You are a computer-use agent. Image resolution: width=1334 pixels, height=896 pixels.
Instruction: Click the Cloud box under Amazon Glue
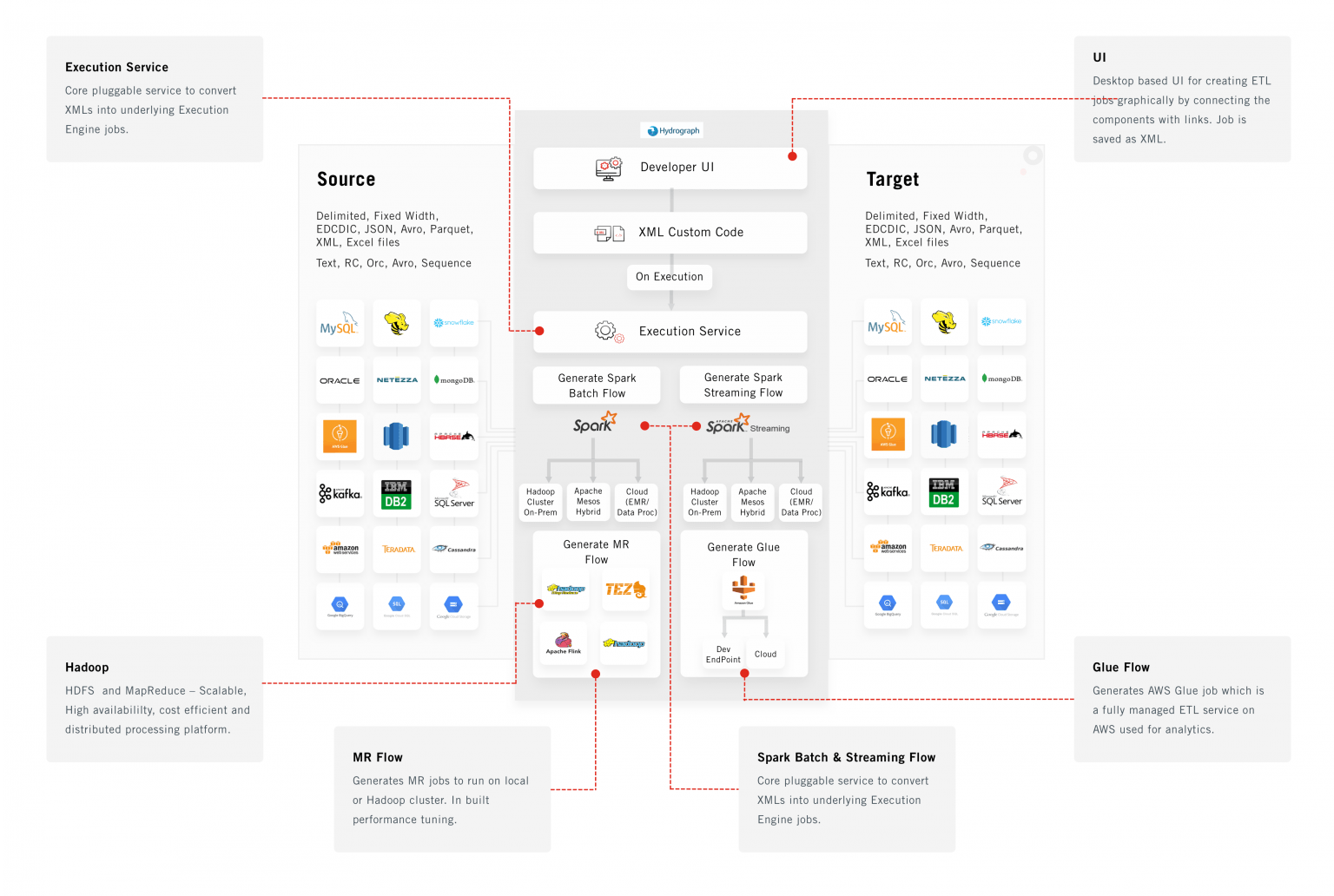pos(765,655)
